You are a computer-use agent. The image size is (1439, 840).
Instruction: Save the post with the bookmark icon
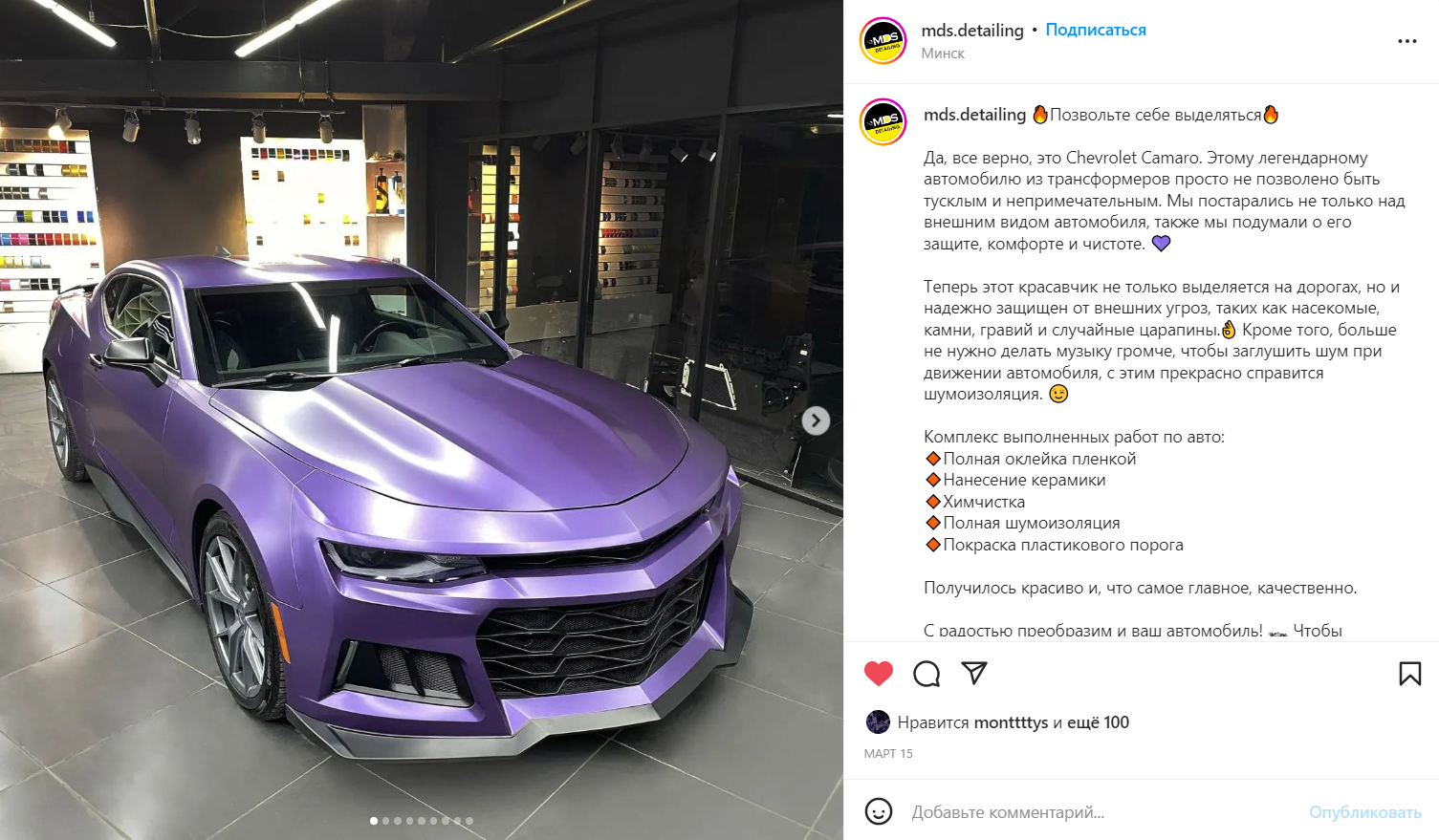1409,674
